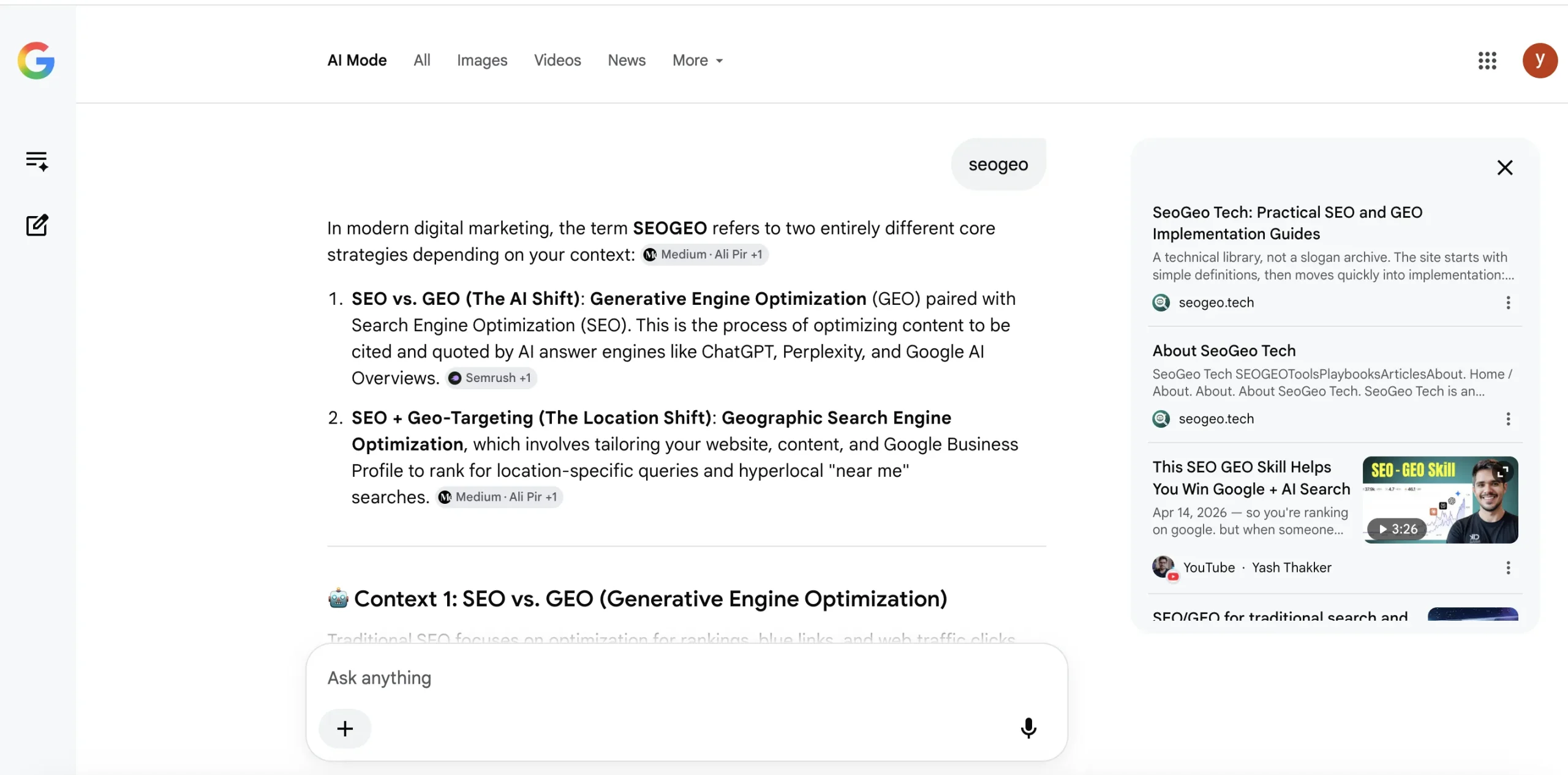Screen dimensions: 1568x775
Task: Start voice input with microphone
Action: 1028,728
